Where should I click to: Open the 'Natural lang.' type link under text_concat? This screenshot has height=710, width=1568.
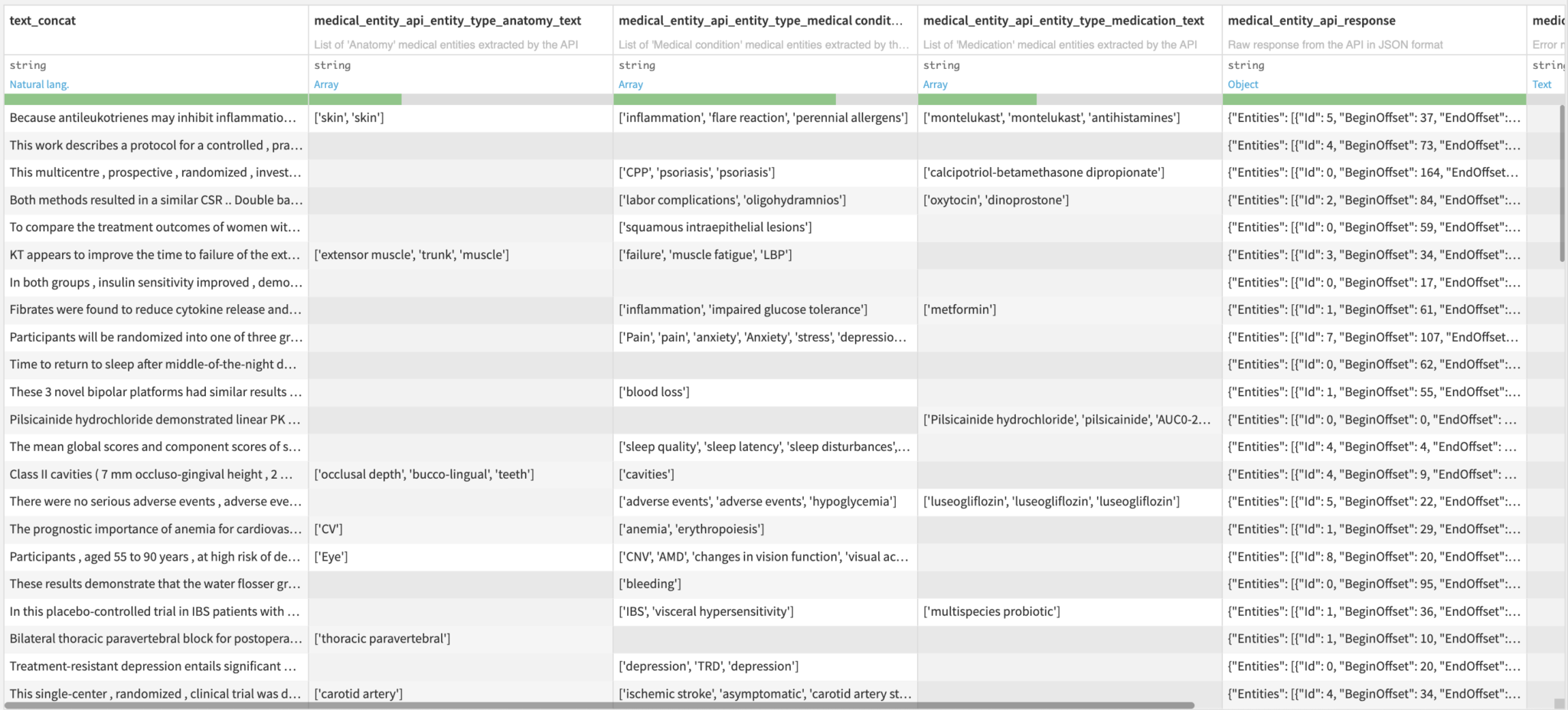pyautogui.click(x=39, y=84)
